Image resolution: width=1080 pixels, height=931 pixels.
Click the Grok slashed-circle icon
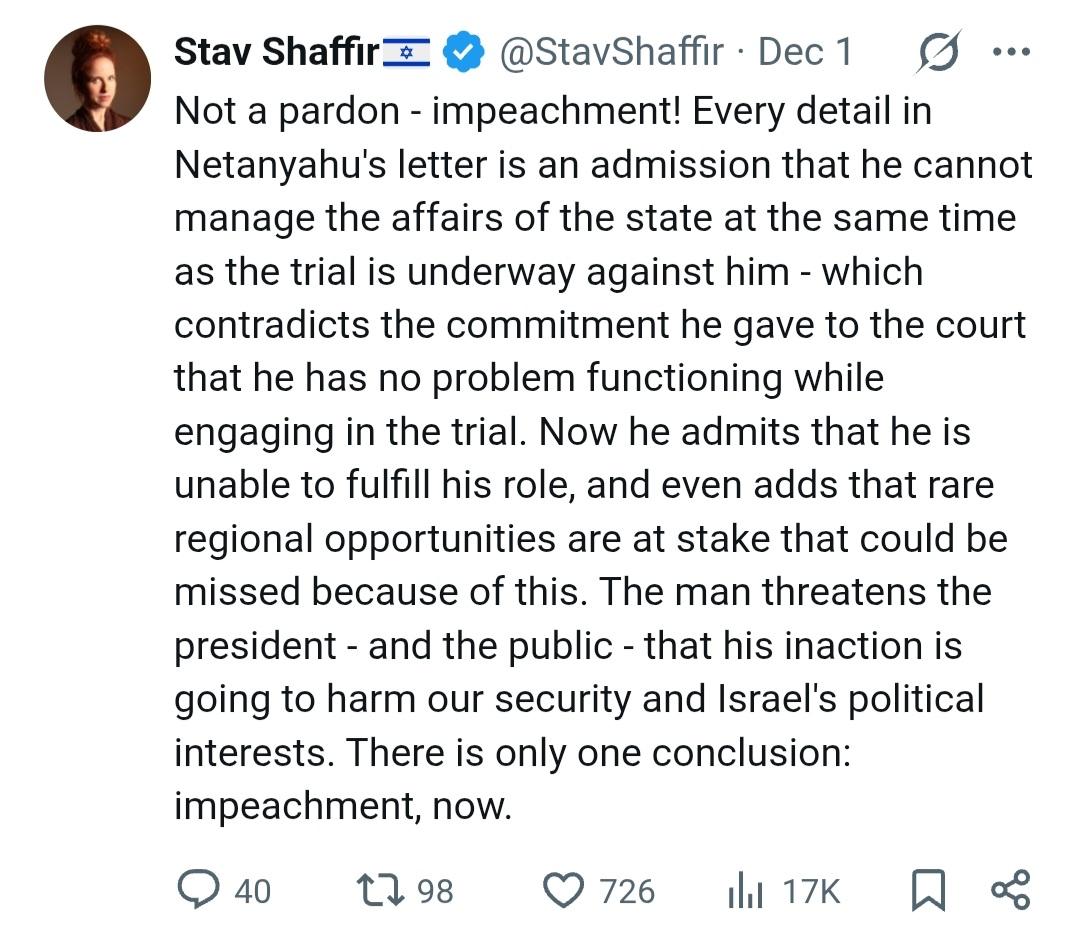[939, 52]
